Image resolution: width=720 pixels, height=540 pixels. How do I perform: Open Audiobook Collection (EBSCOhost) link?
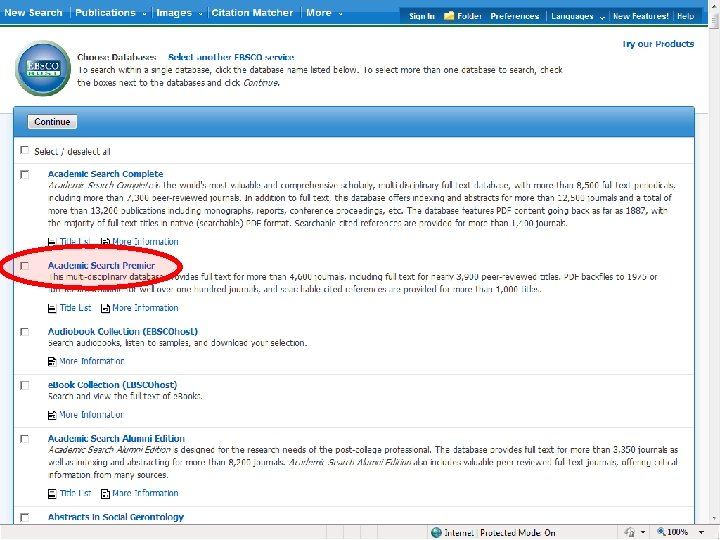(x=123, y=332)
